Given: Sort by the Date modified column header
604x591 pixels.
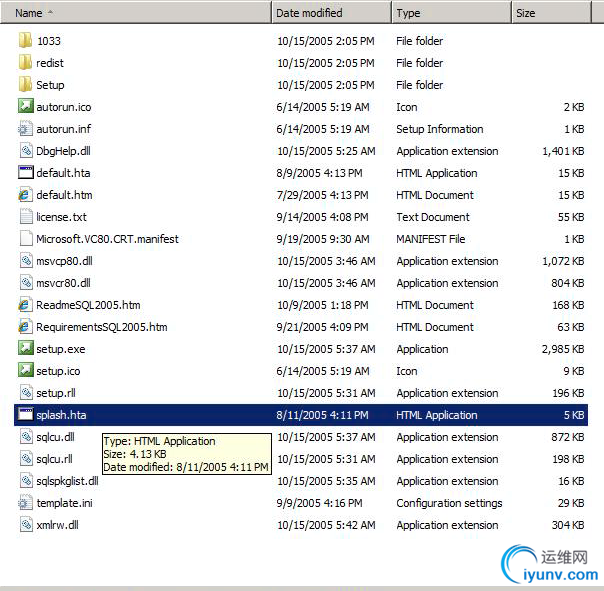Looking at the screenshot, I should point(332,13).
